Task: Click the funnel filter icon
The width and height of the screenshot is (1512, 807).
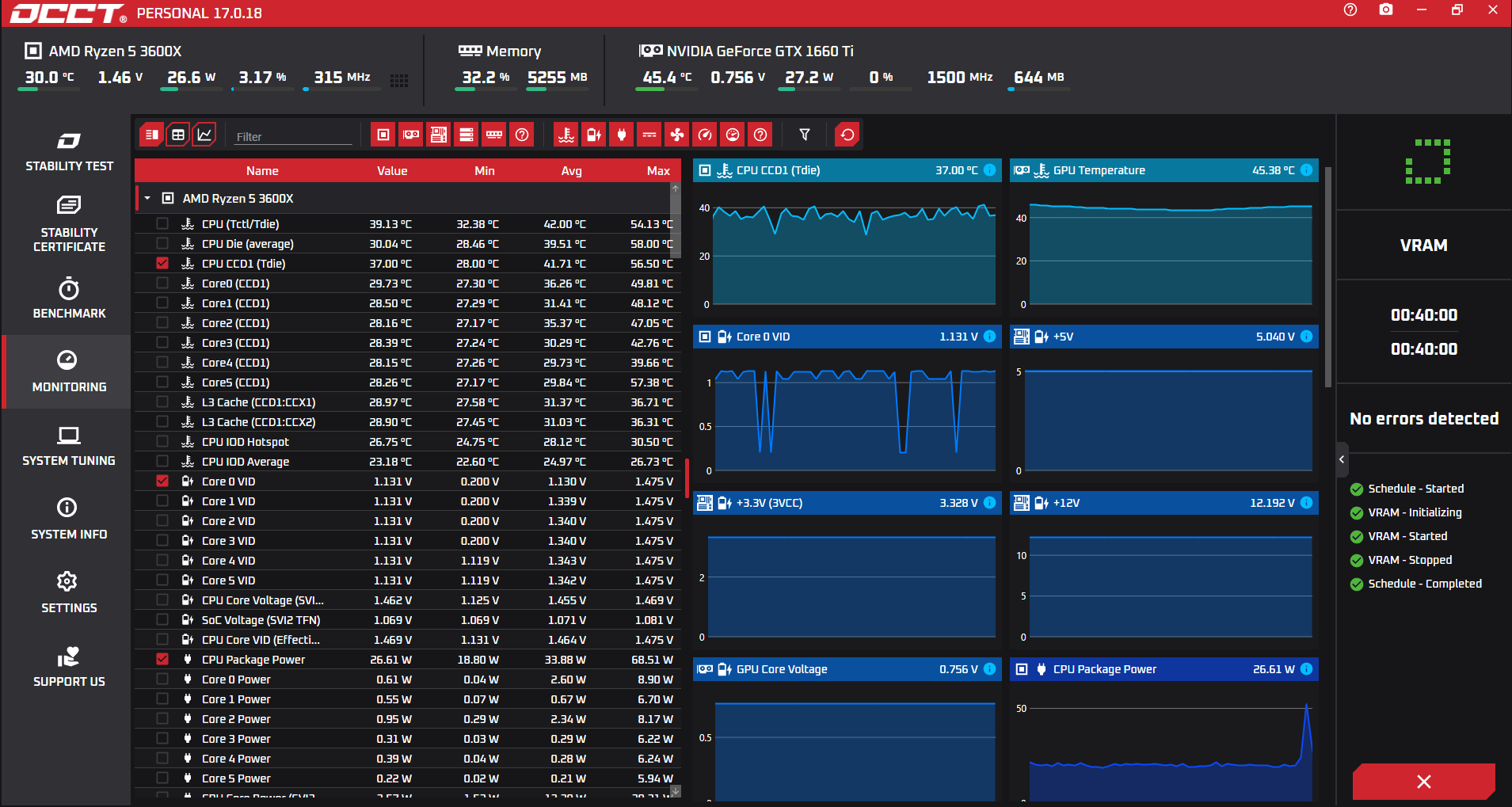Action: [805, 135]
